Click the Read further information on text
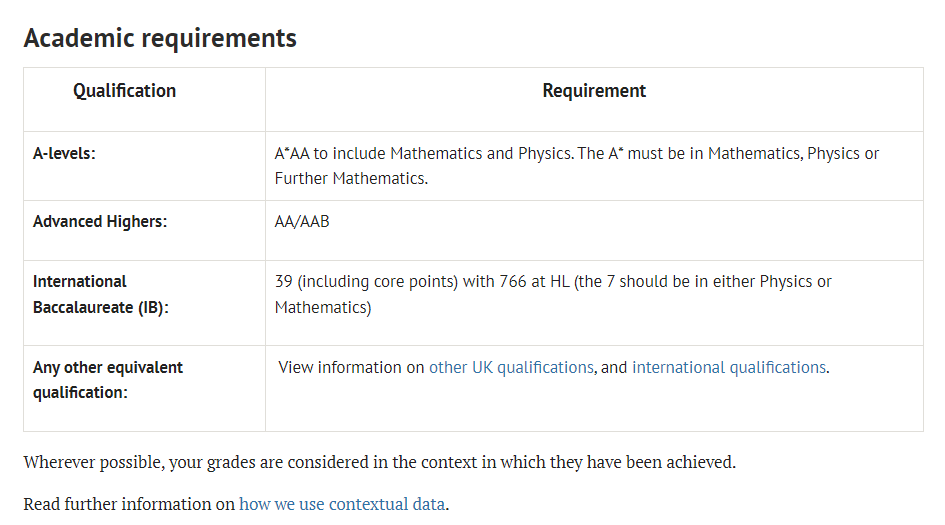 129,504
